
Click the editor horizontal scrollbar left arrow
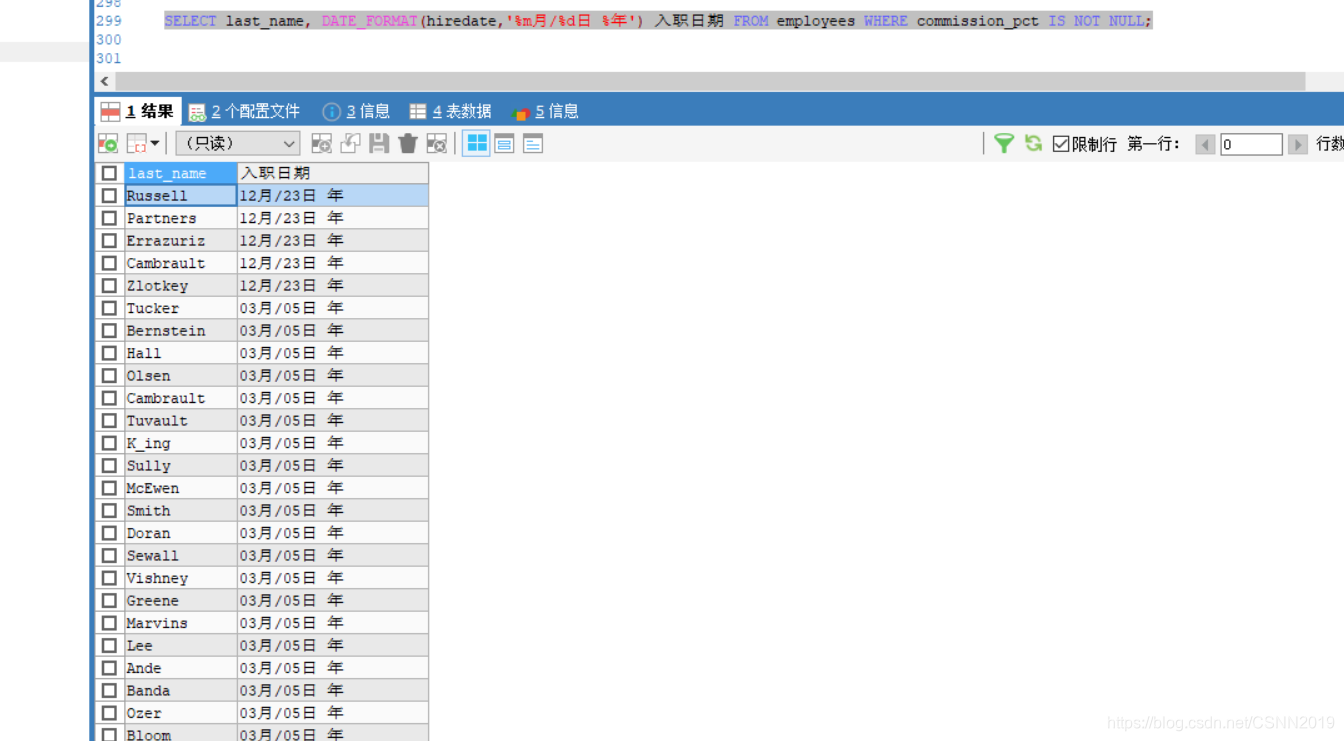(105, 81)
